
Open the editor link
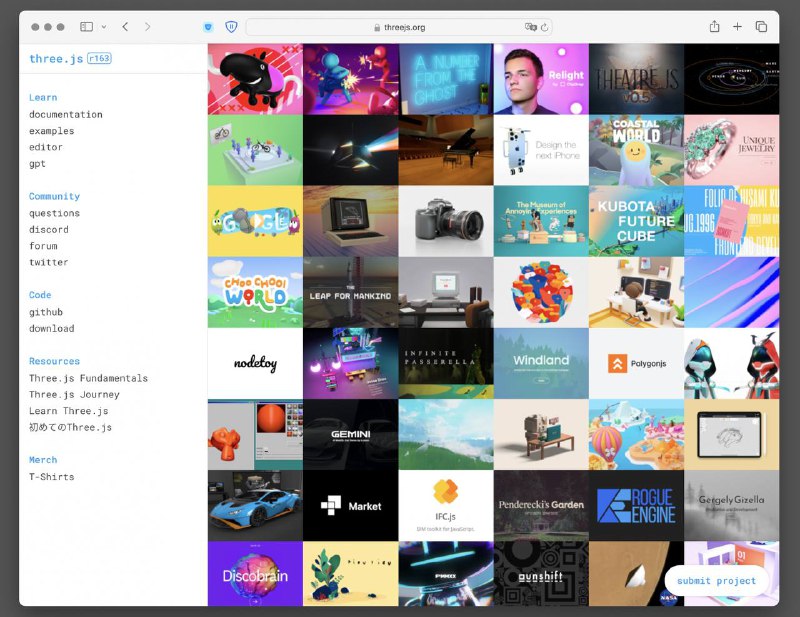click(46, 147)
